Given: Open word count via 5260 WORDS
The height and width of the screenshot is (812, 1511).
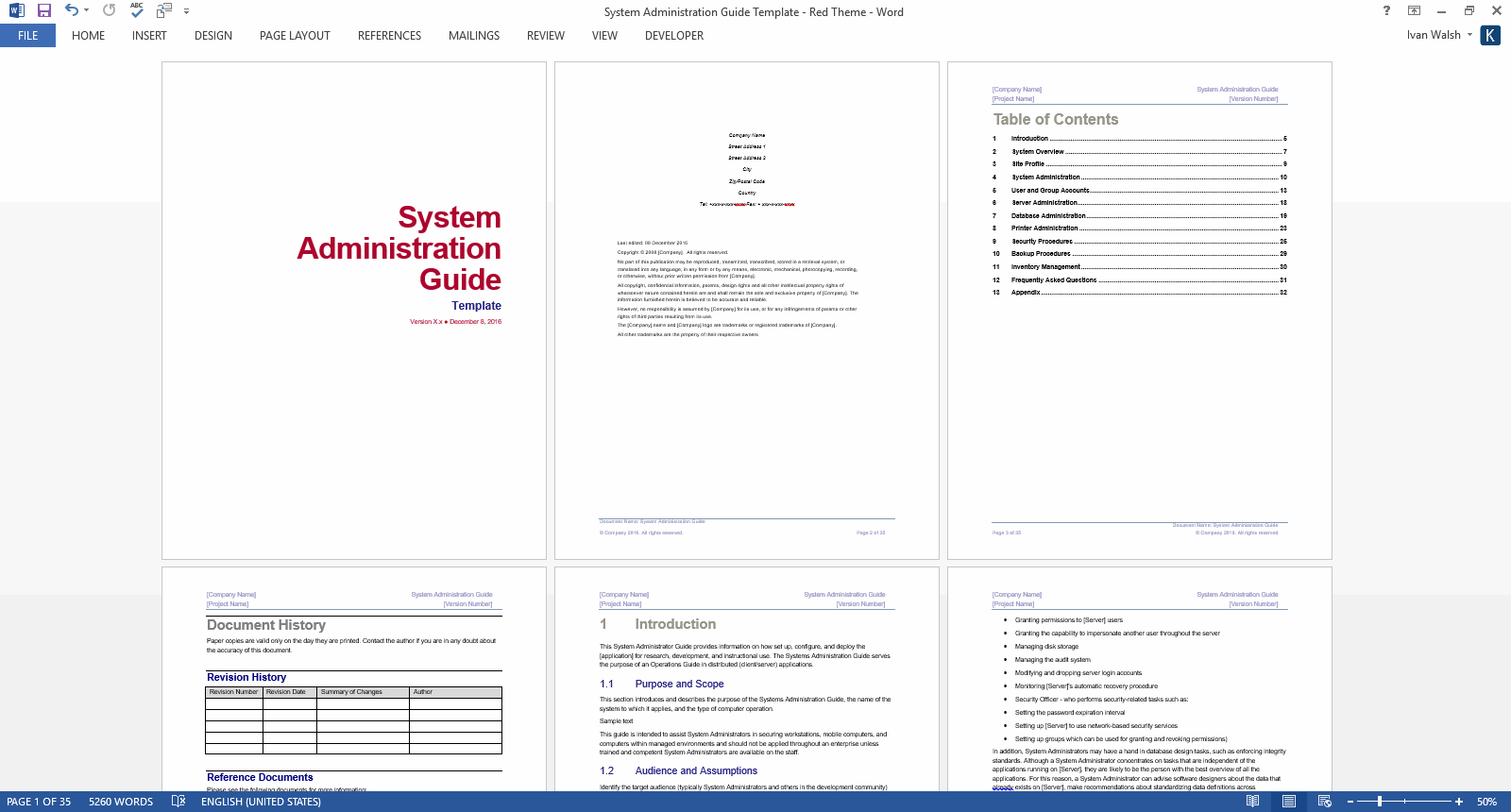Looking at the screenshot, I should pos(121,802).
